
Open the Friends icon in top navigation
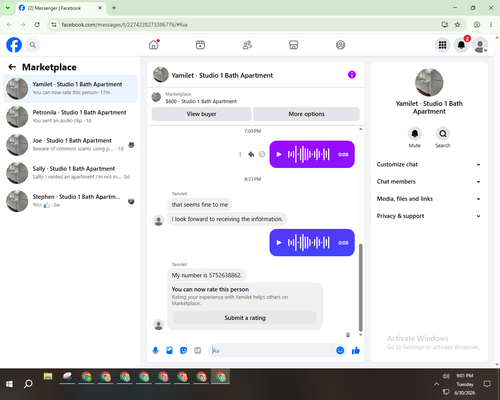[247, 45]
